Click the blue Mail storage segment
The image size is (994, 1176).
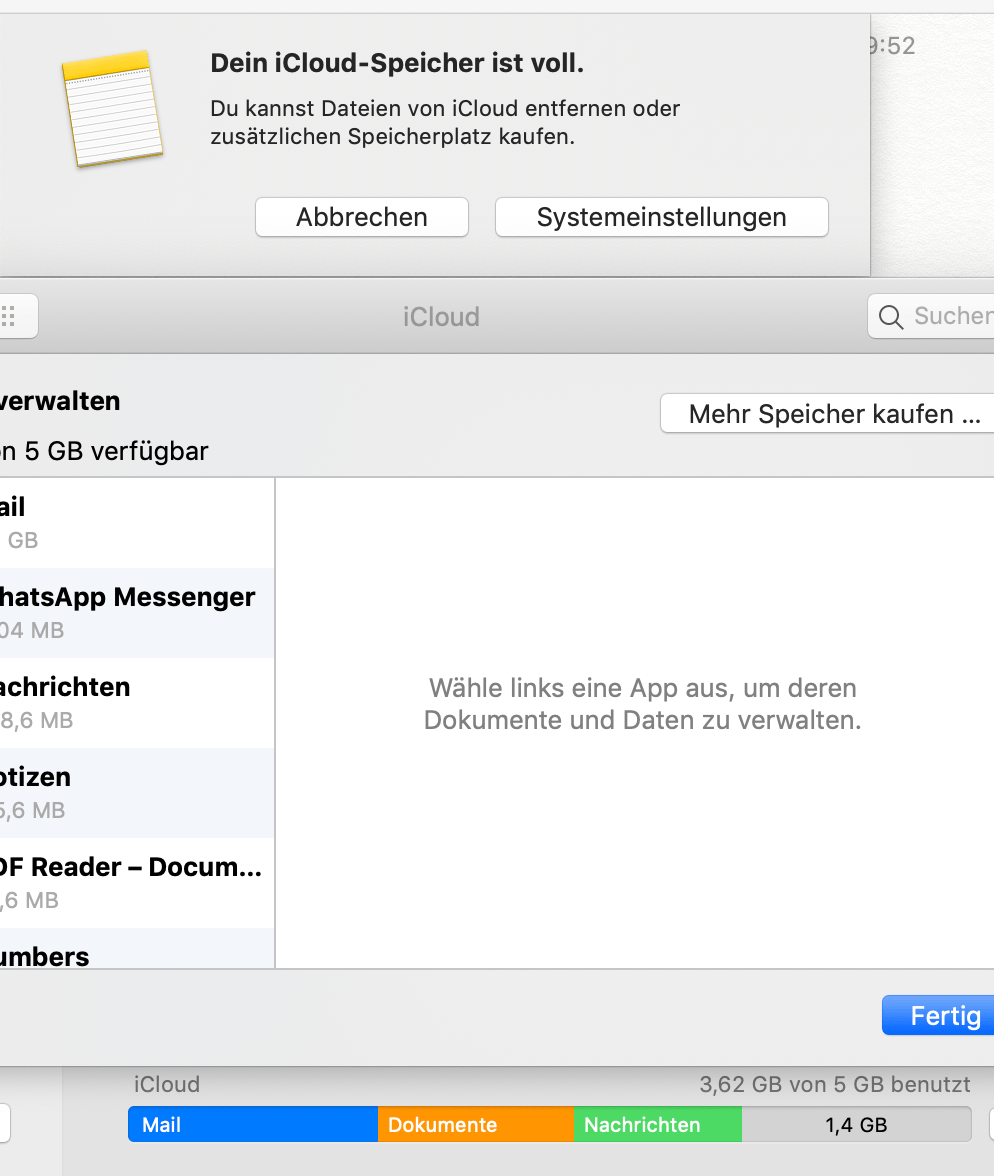coord(253,1124)
